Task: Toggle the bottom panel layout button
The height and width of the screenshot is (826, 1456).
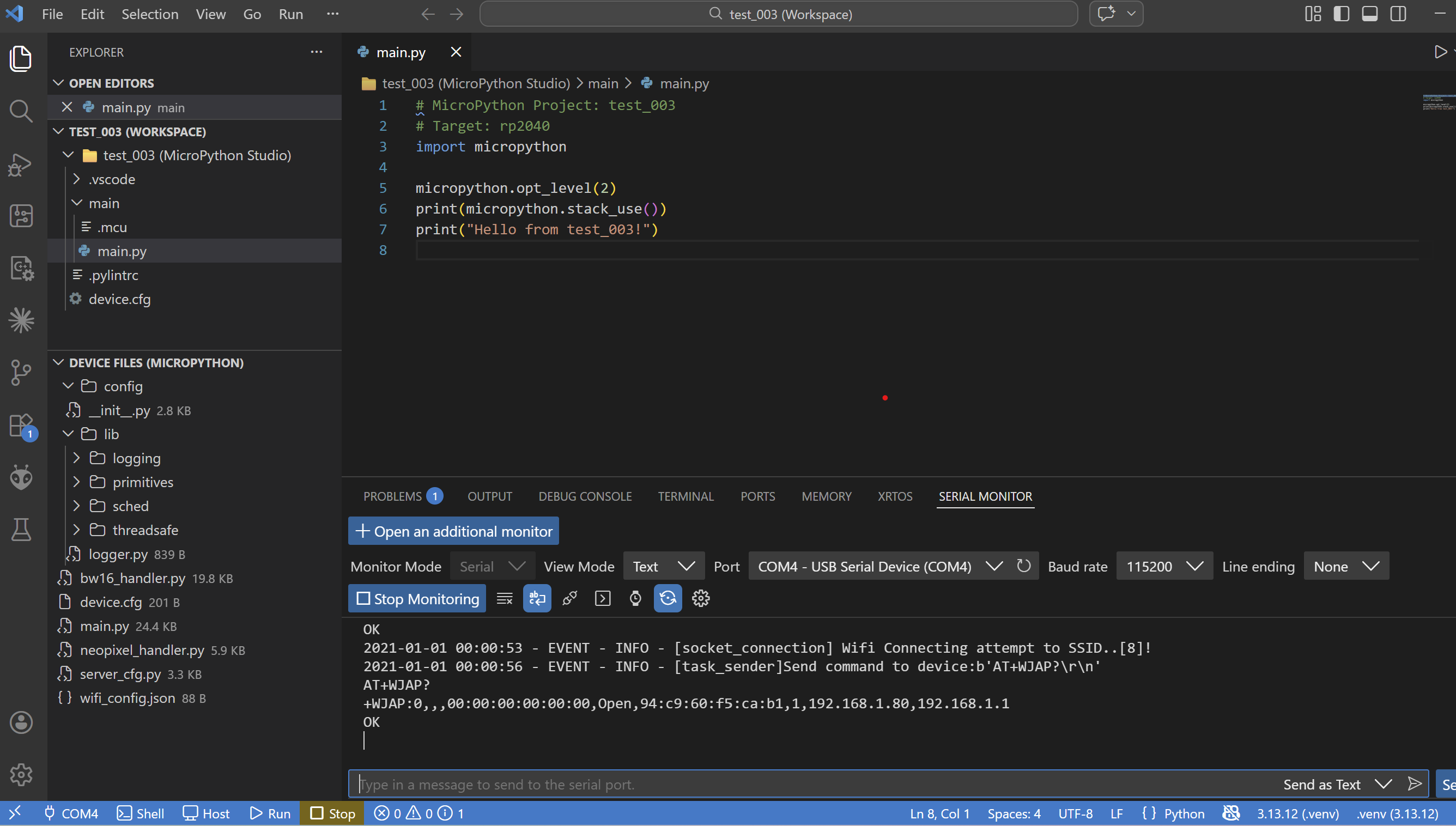Action: tap(1370, 14)
